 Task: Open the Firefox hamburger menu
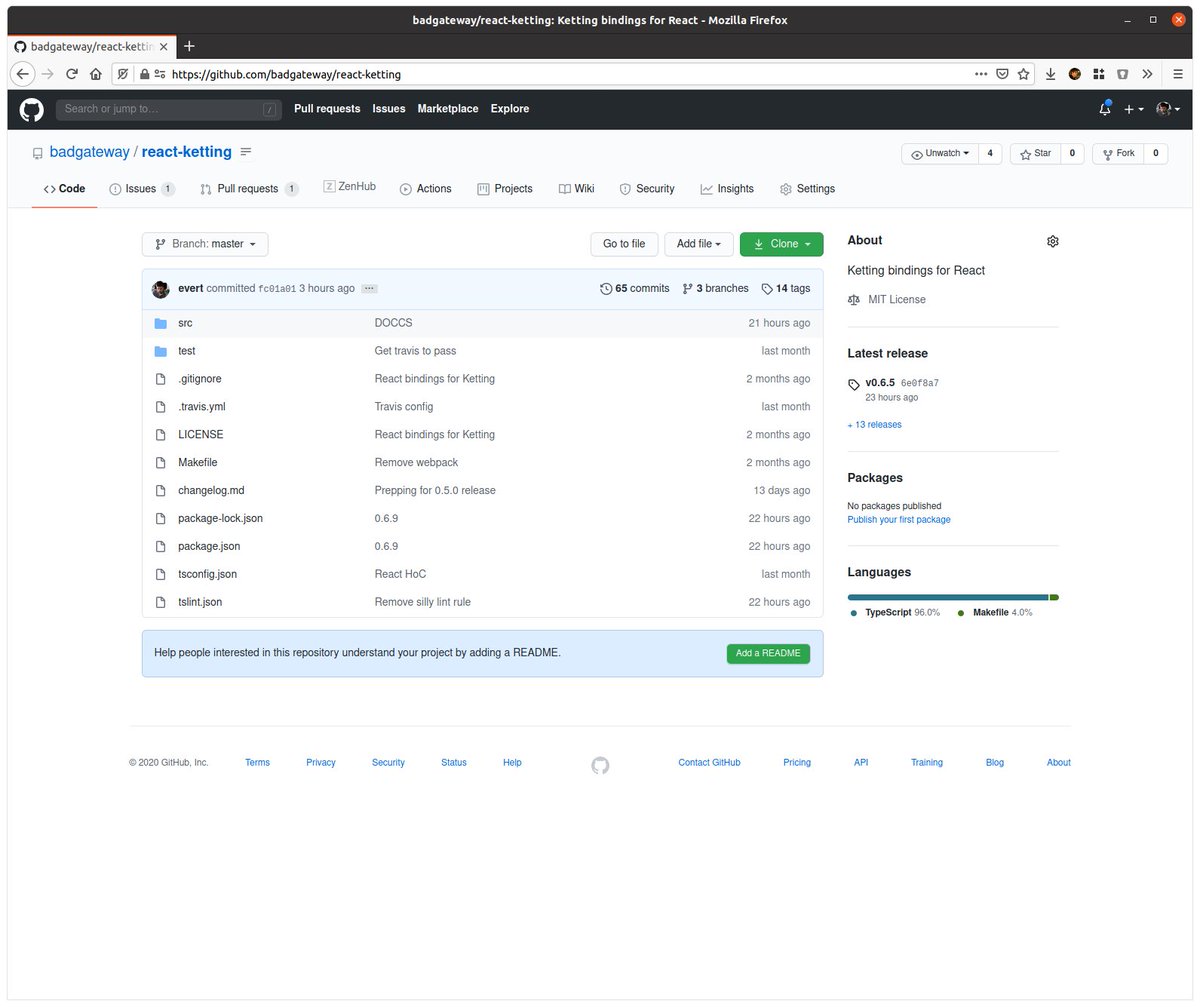1178,74
